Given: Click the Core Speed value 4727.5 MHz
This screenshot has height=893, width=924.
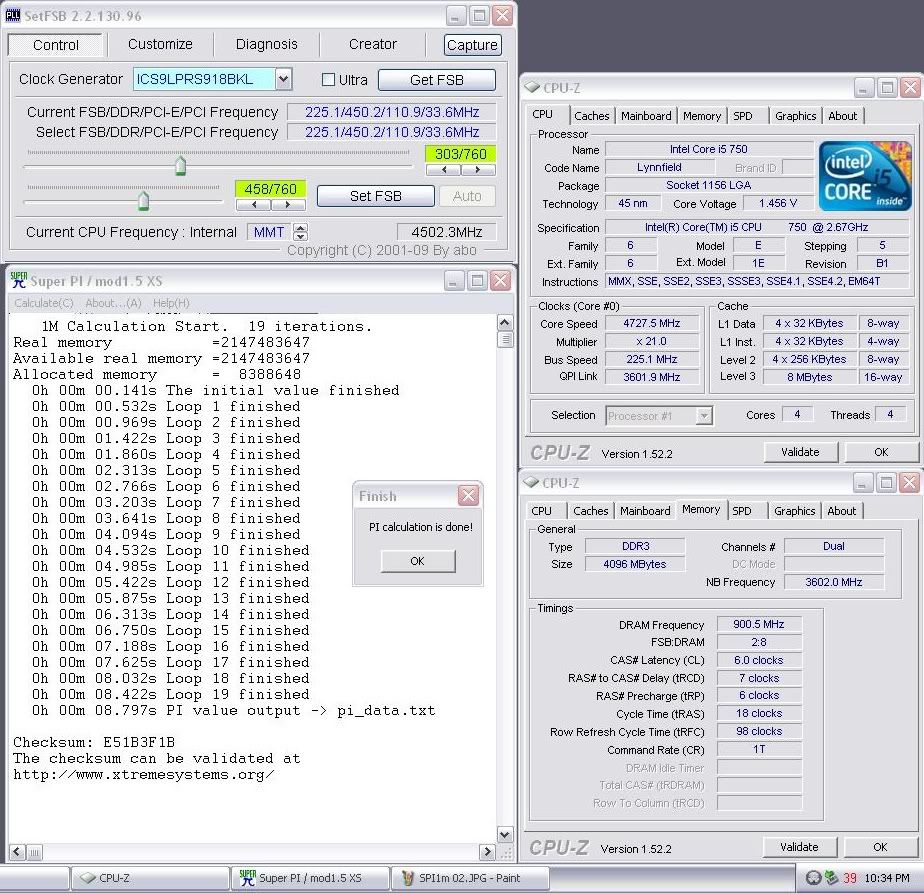Looking at the screenshot, I should [x=652, y=324].
